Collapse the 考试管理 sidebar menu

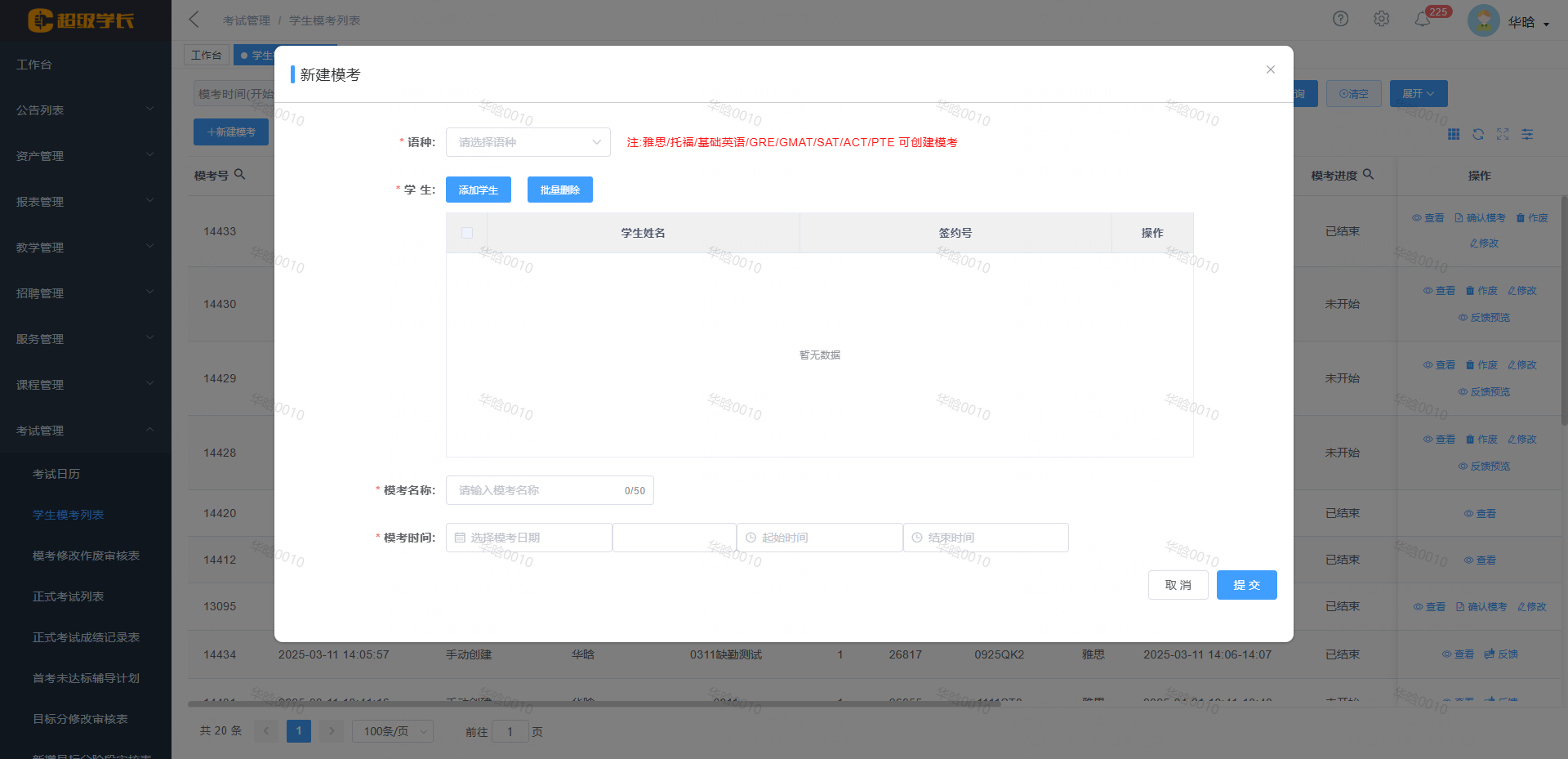(x=85, y=431)
